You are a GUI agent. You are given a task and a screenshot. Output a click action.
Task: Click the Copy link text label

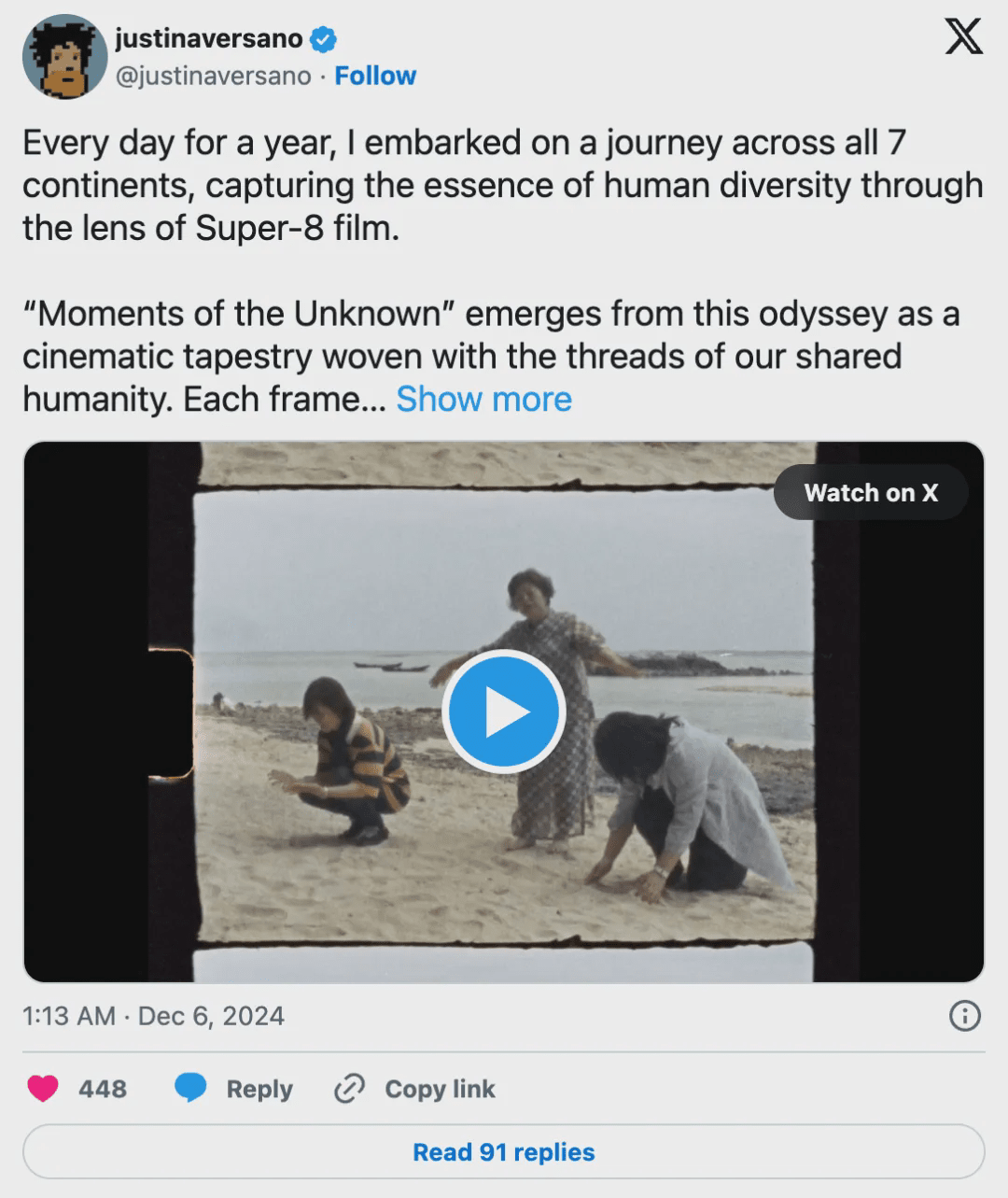click(x=440, y=1089)
